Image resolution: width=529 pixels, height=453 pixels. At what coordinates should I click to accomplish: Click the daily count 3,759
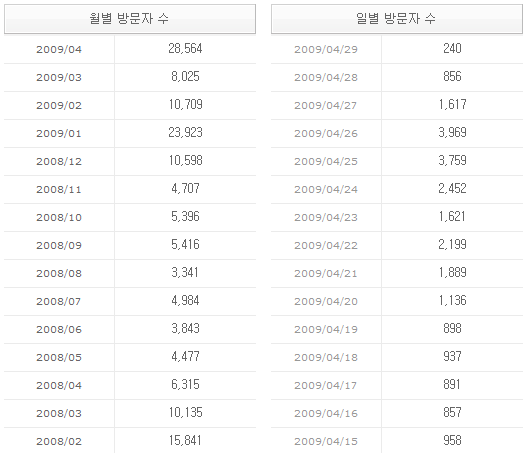[x=452, y=161]
